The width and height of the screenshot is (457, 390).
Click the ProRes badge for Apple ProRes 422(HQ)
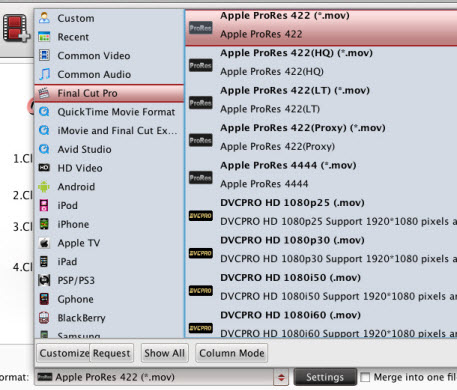(201, 65)
